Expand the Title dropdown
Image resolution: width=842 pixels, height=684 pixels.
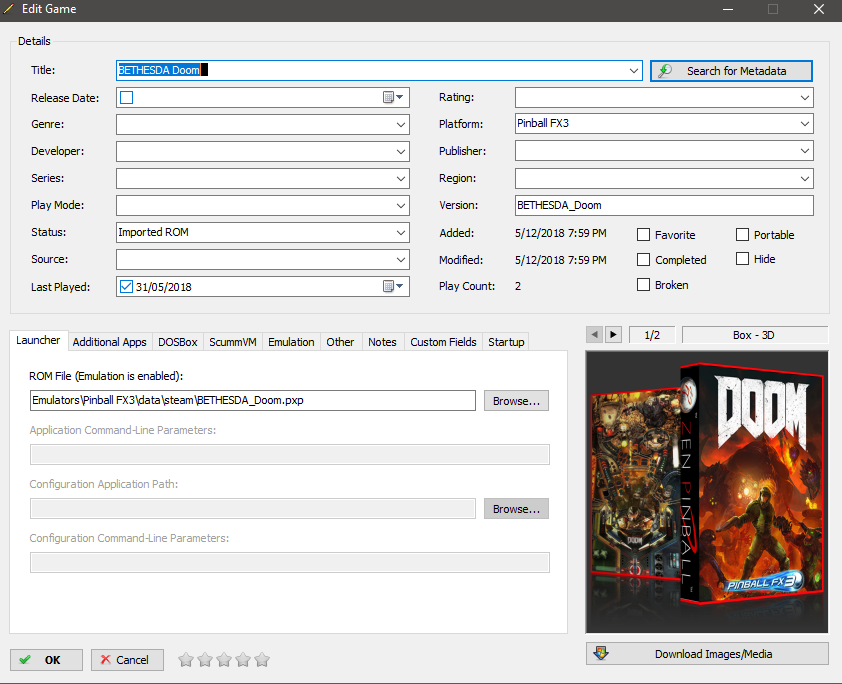pyautogui.click(x=634, y=70)
